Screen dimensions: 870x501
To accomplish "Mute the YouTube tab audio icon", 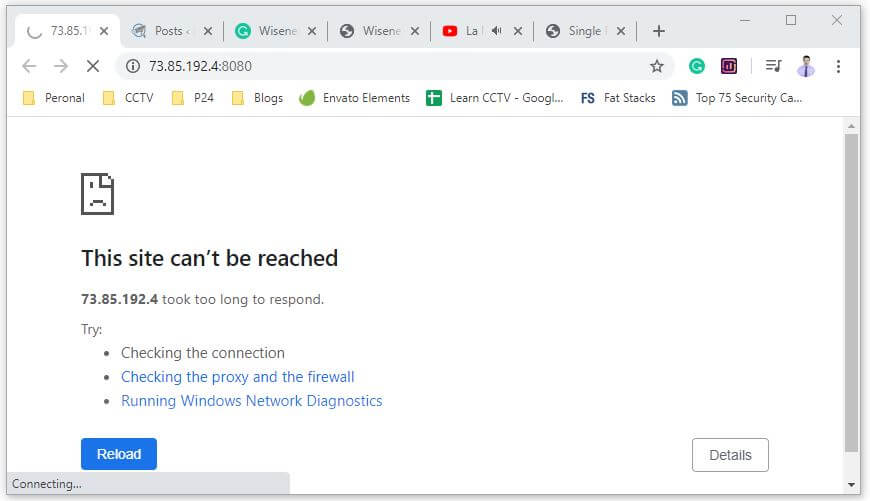I will pyautogui.click(x=496, y=31).
